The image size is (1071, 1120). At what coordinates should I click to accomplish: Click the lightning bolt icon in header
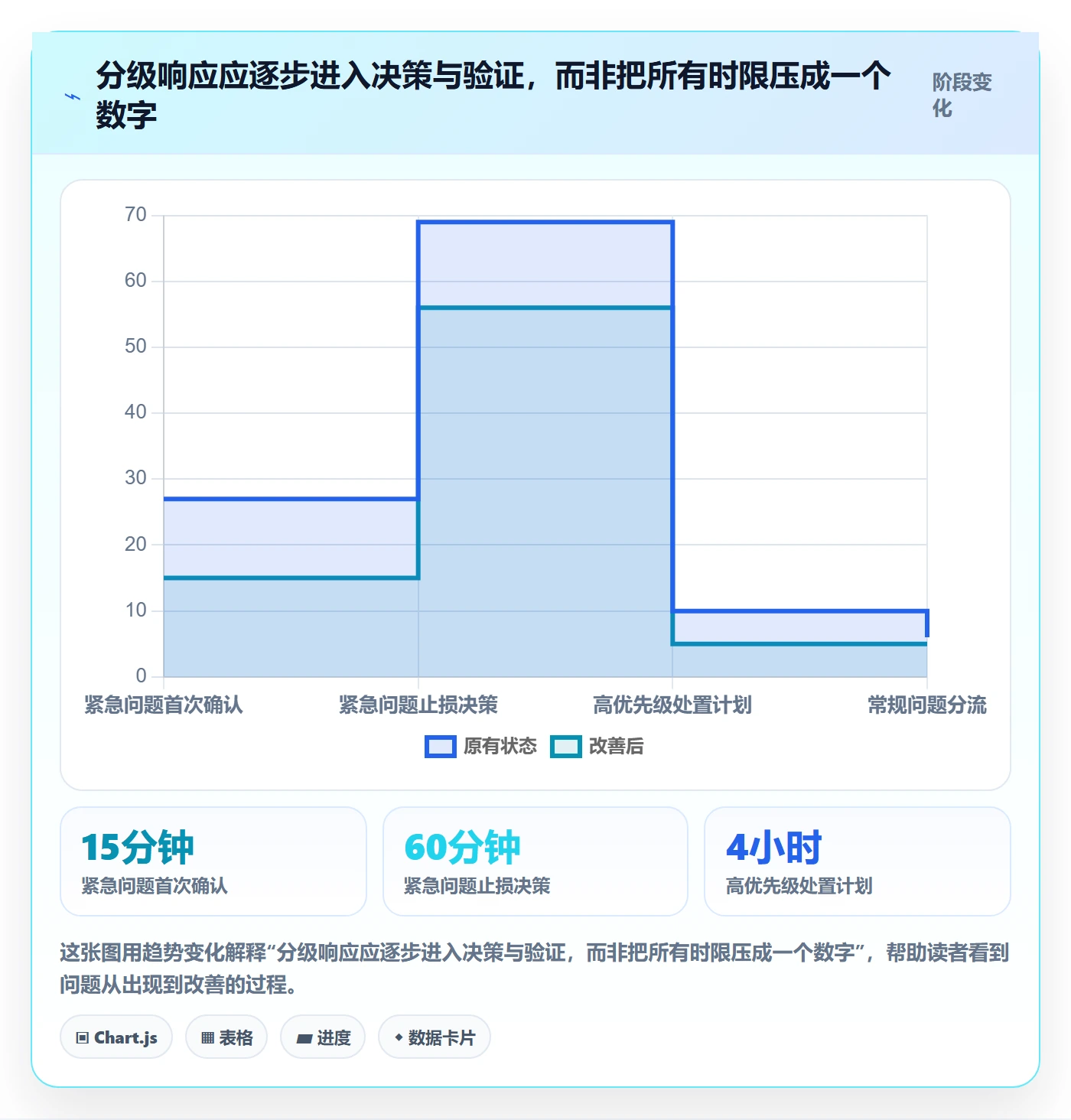point(72,97)
